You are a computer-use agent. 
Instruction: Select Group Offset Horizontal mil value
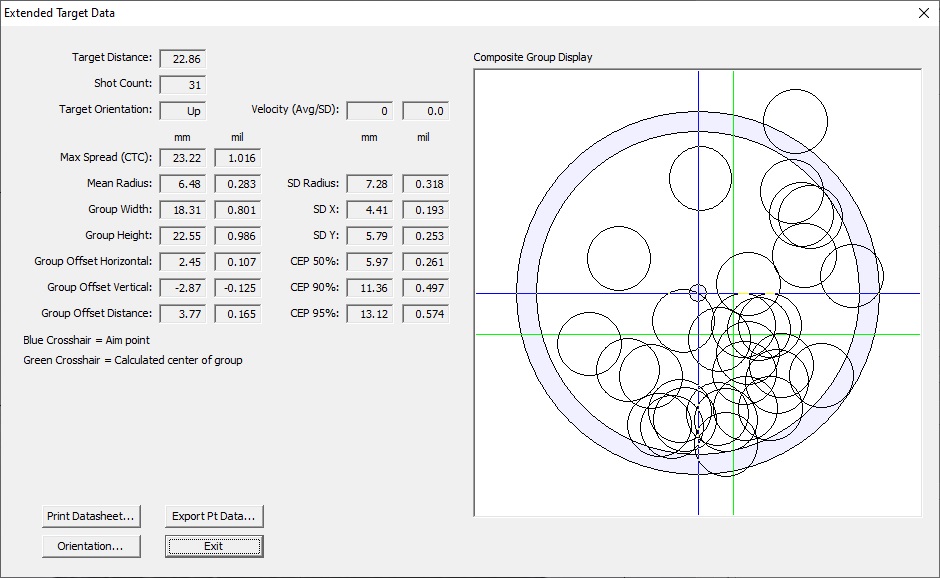(237, 262)
